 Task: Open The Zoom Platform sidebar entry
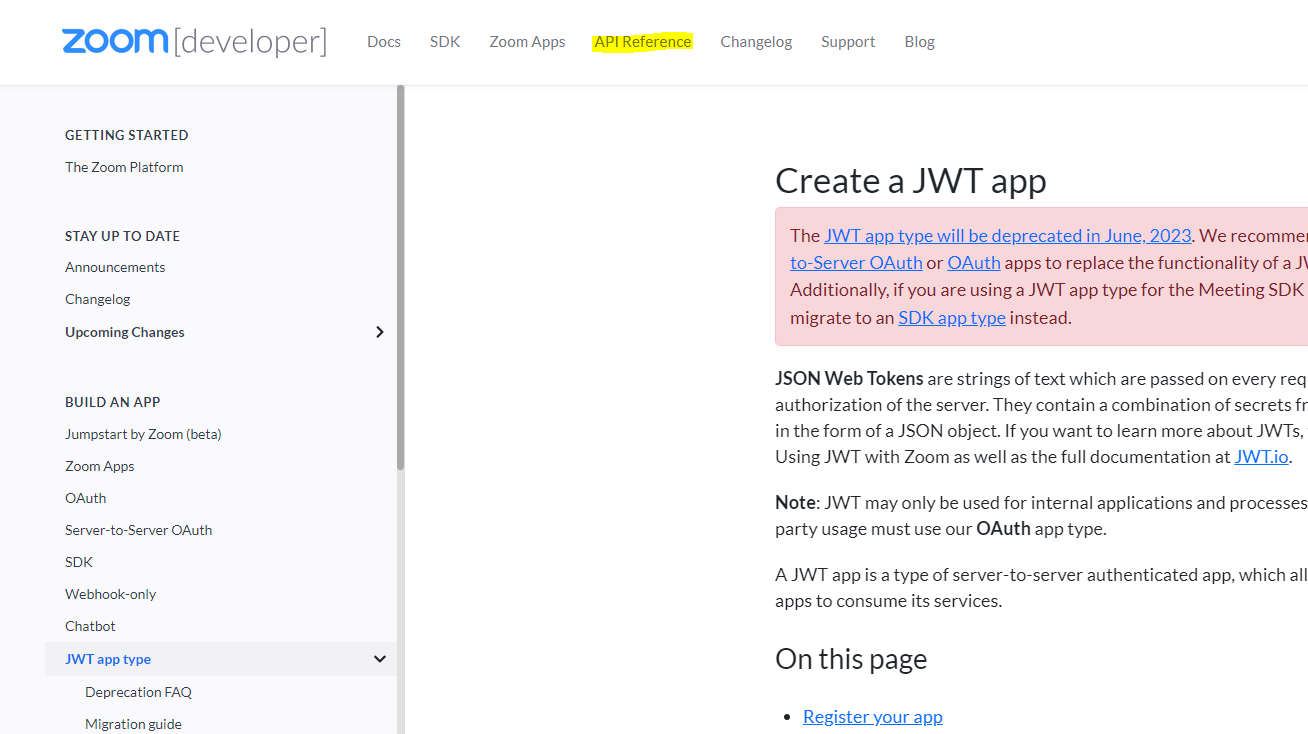click(x=124, y=167)
